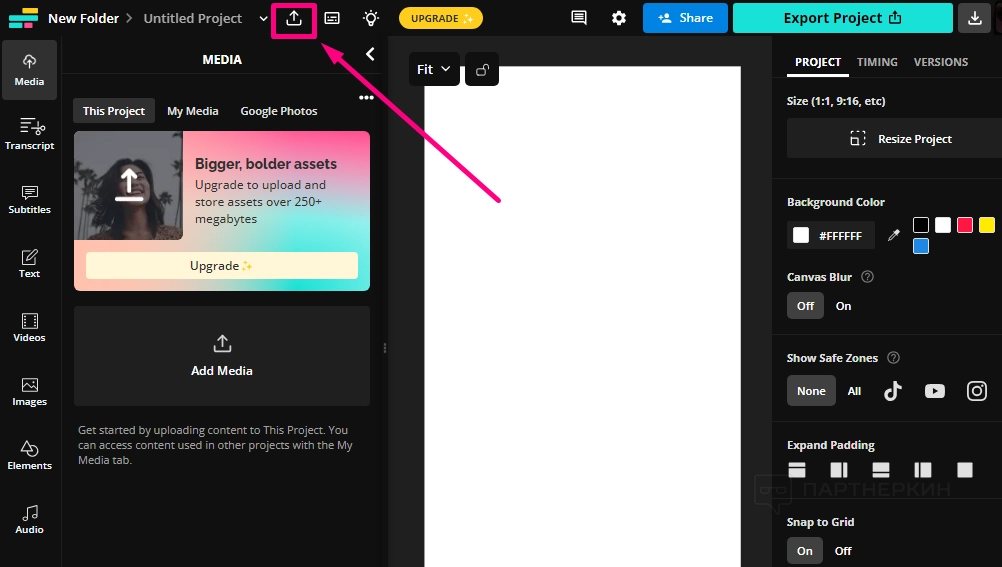Choose the white preset color swatch

pyautogui.click(x=943, y=225)
